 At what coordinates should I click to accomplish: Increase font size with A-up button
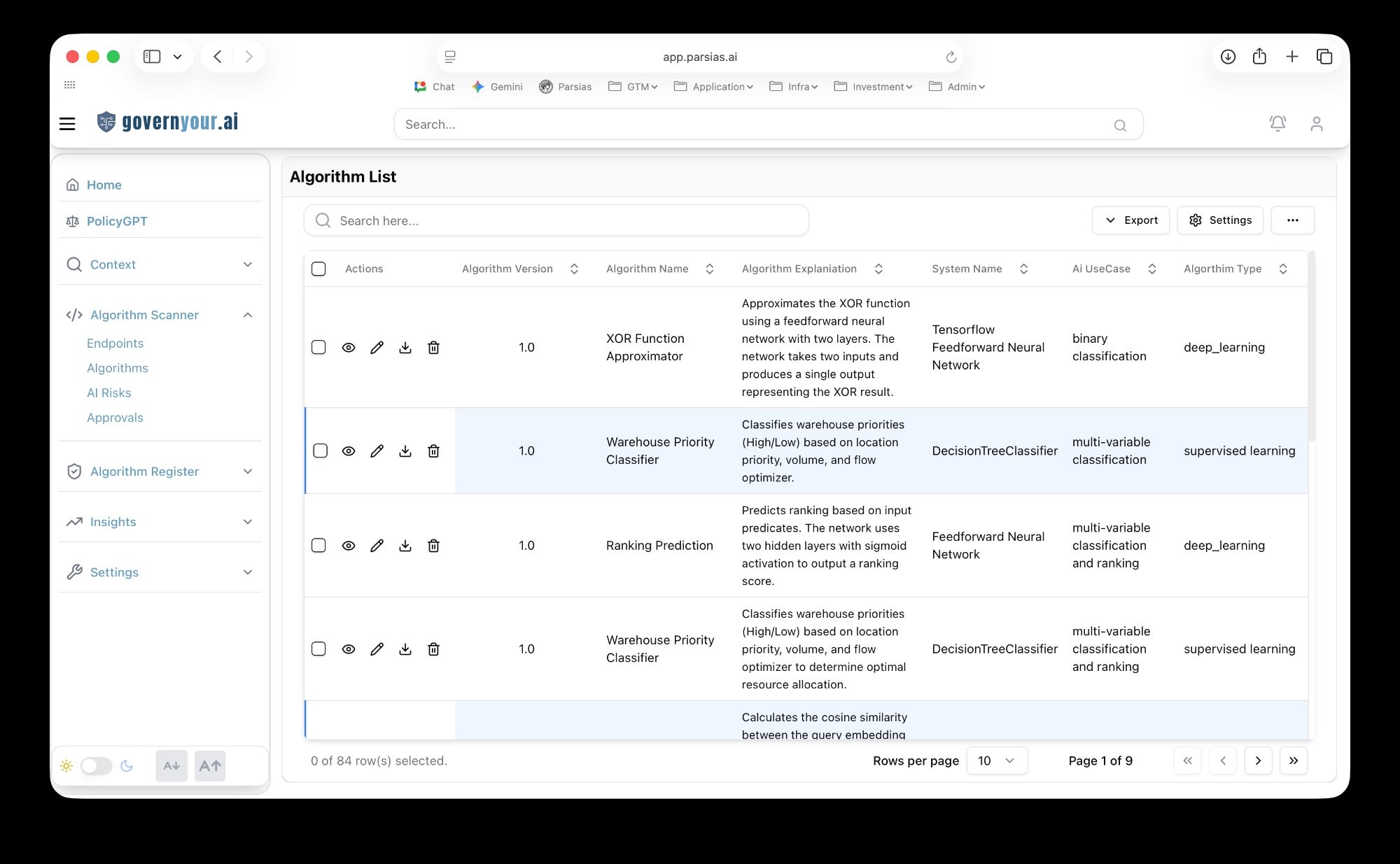pyautogui.click(x=210, y=765)
